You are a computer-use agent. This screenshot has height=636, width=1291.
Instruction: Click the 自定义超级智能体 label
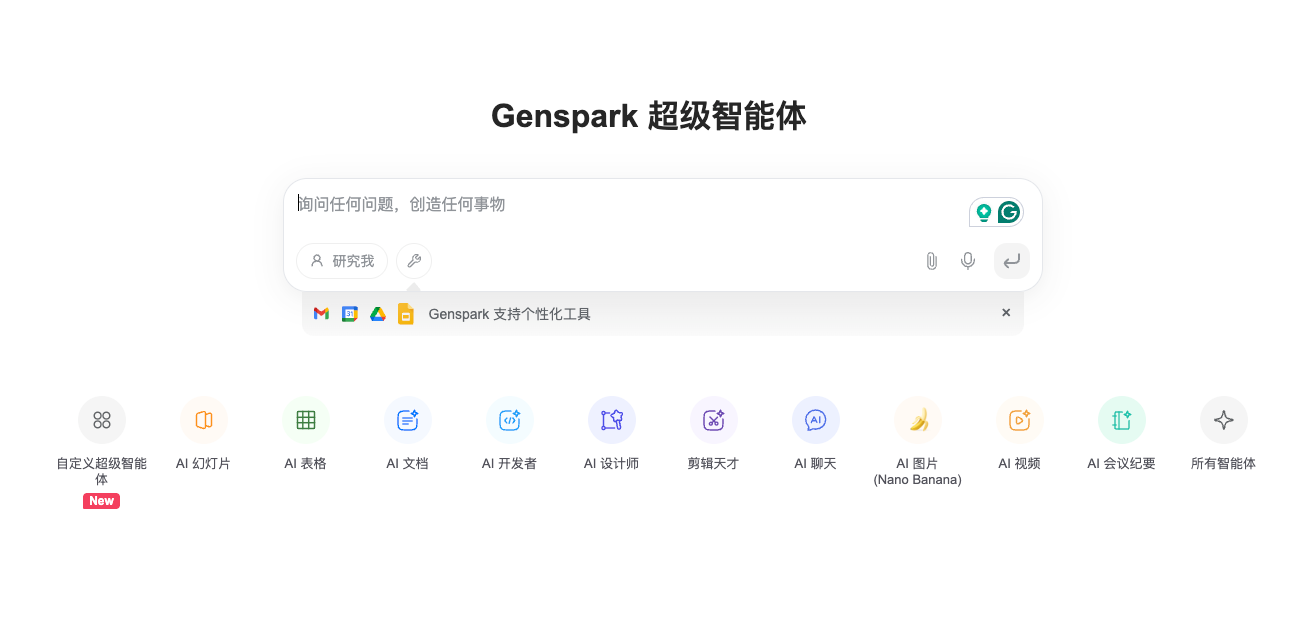[x=102, y=472]
